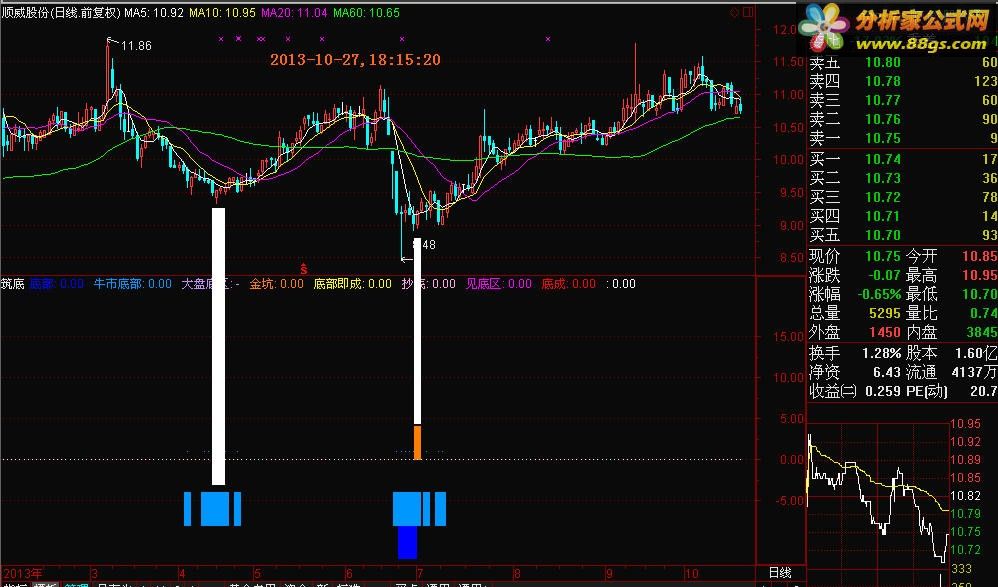
Task: Click the 净资 6.43 value
Action: pyautogui.click(x=887, y=372)
